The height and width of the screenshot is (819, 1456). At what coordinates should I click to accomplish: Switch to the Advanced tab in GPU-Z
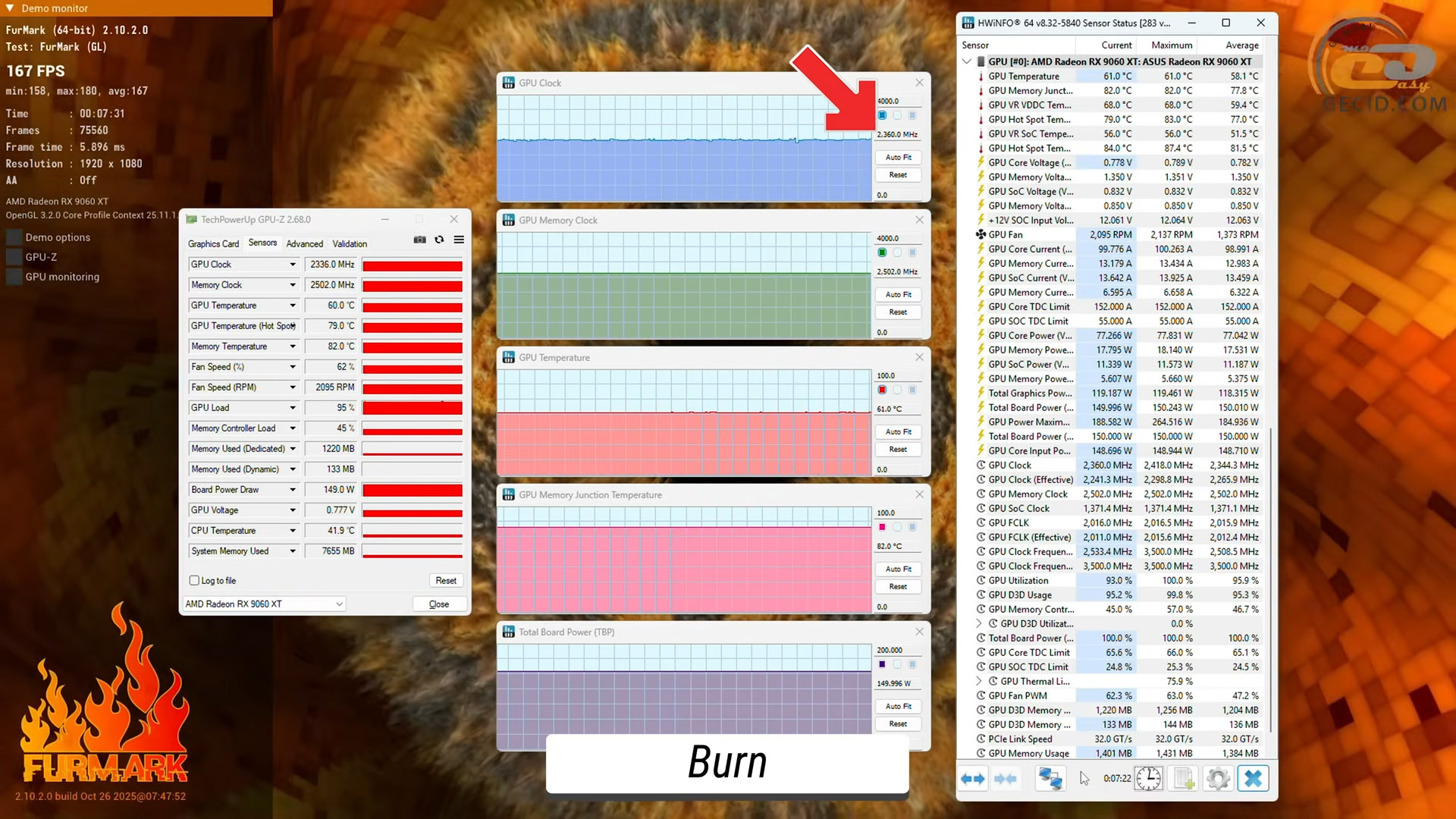[x=304, y=243]
